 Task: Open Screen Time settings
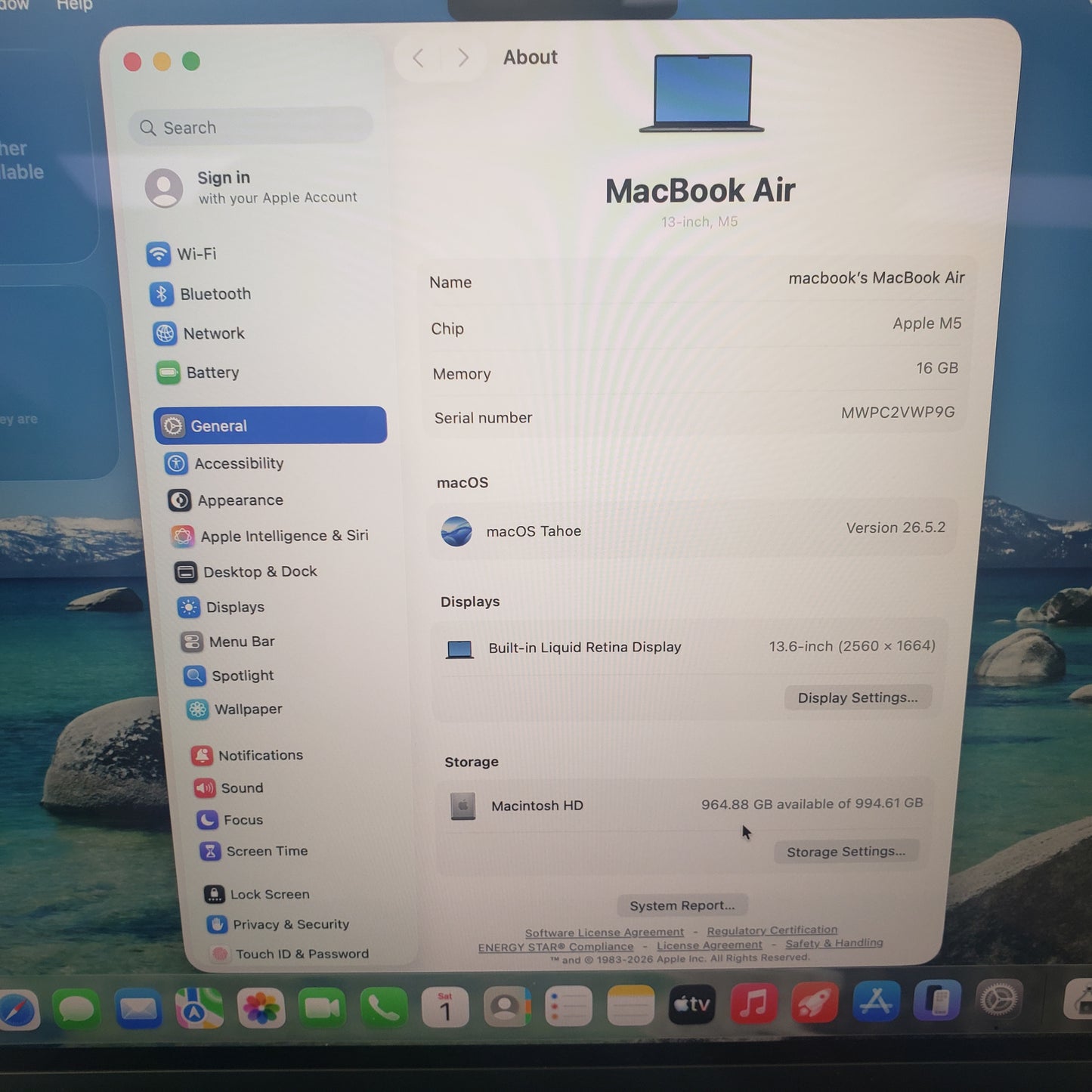(254, 851)
